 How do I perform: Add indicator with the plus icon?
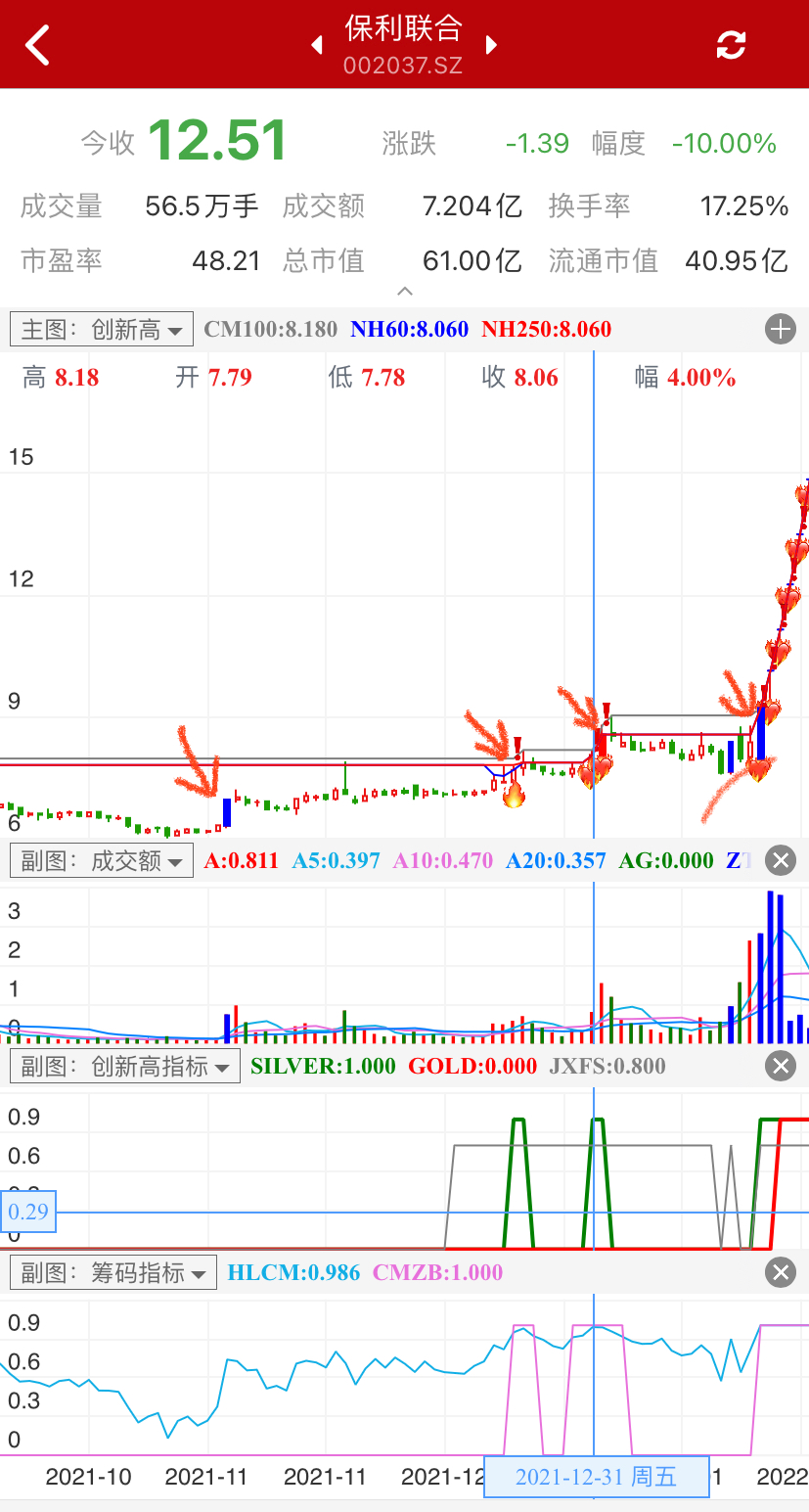(781, 330)
